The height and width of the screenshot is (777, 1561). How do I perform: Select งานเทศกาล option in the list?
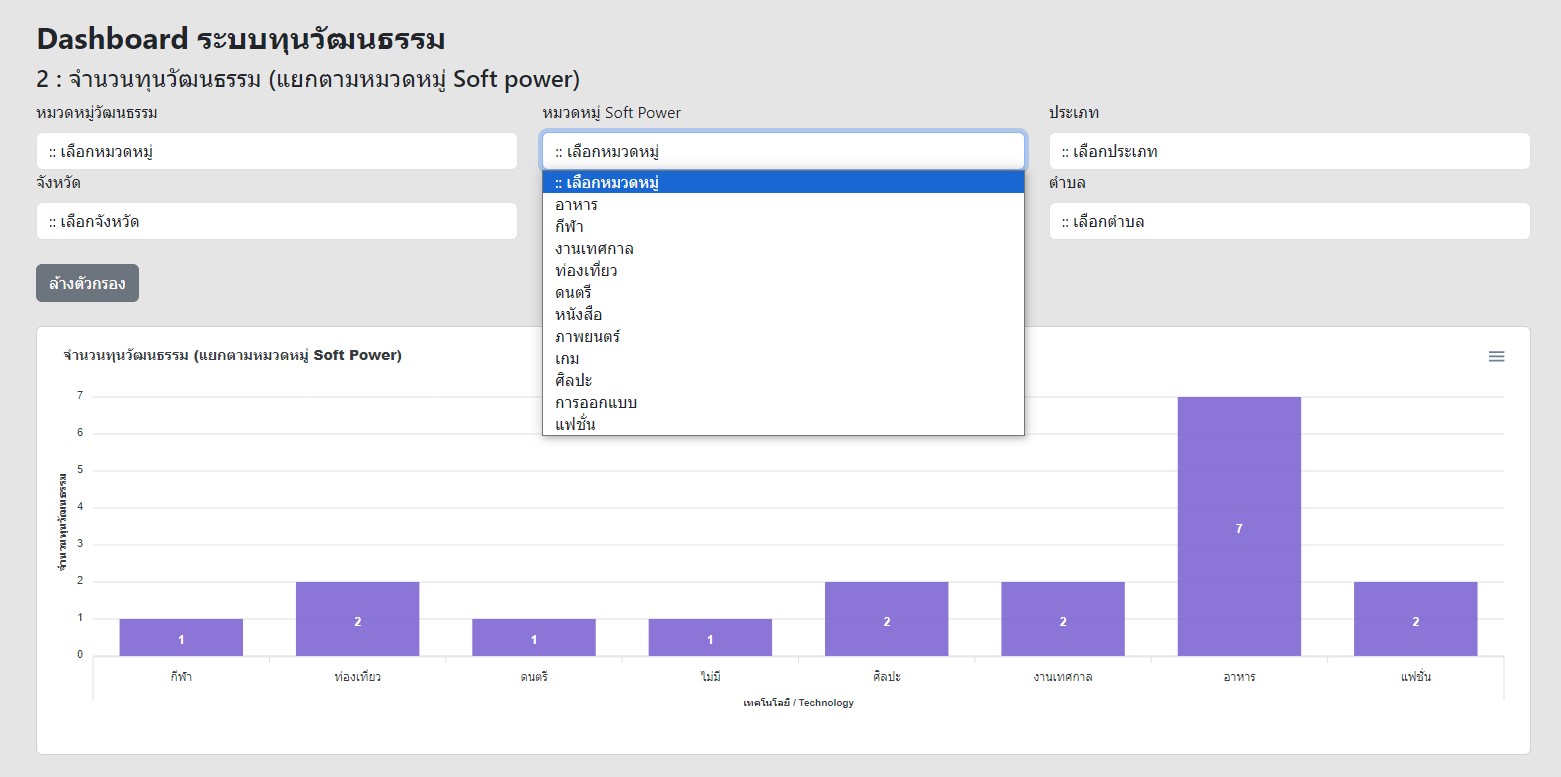point(594,249)
